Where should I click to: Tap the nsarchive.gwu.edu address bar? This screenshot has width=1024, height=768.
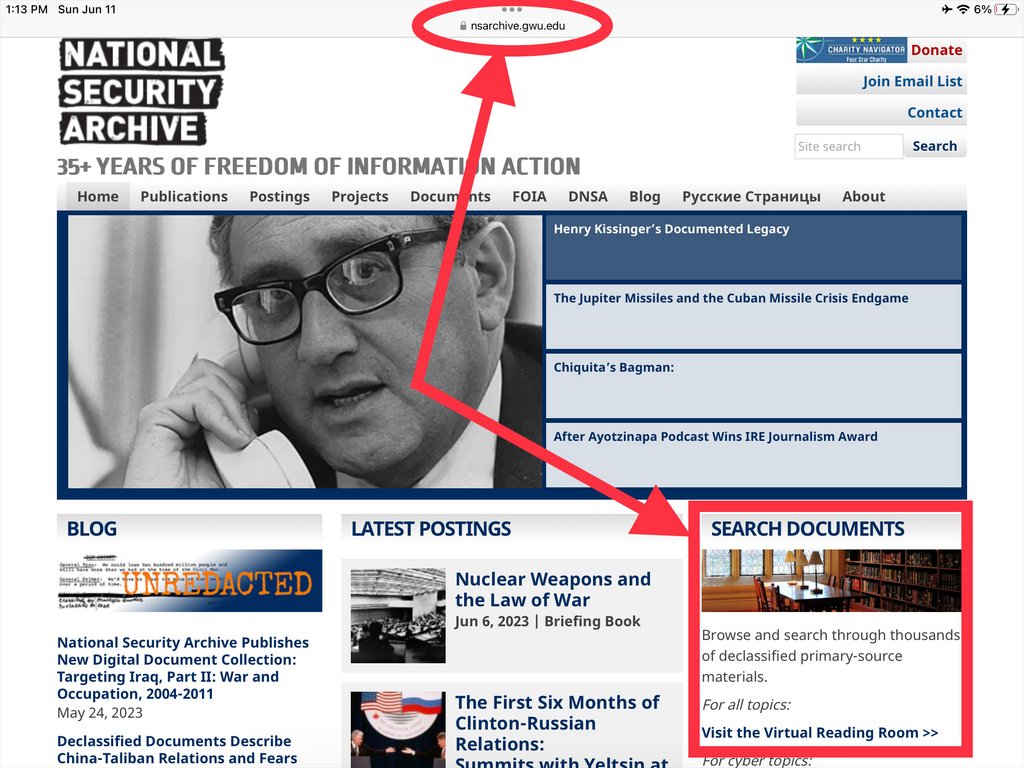click(x=512, y=25)
